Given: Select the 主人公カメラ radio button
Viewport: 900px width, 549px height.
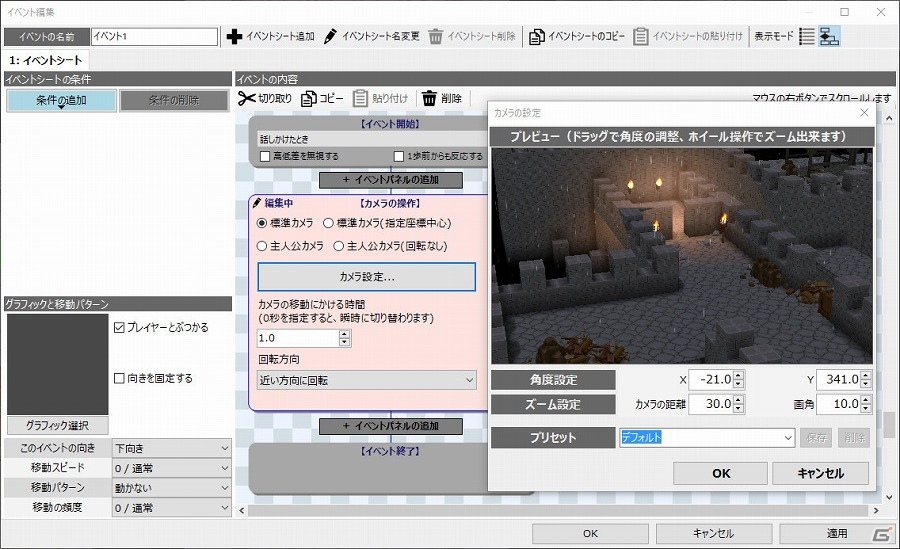Looking at the screenshot, I should pyautogui.click(x=262, y=246).
